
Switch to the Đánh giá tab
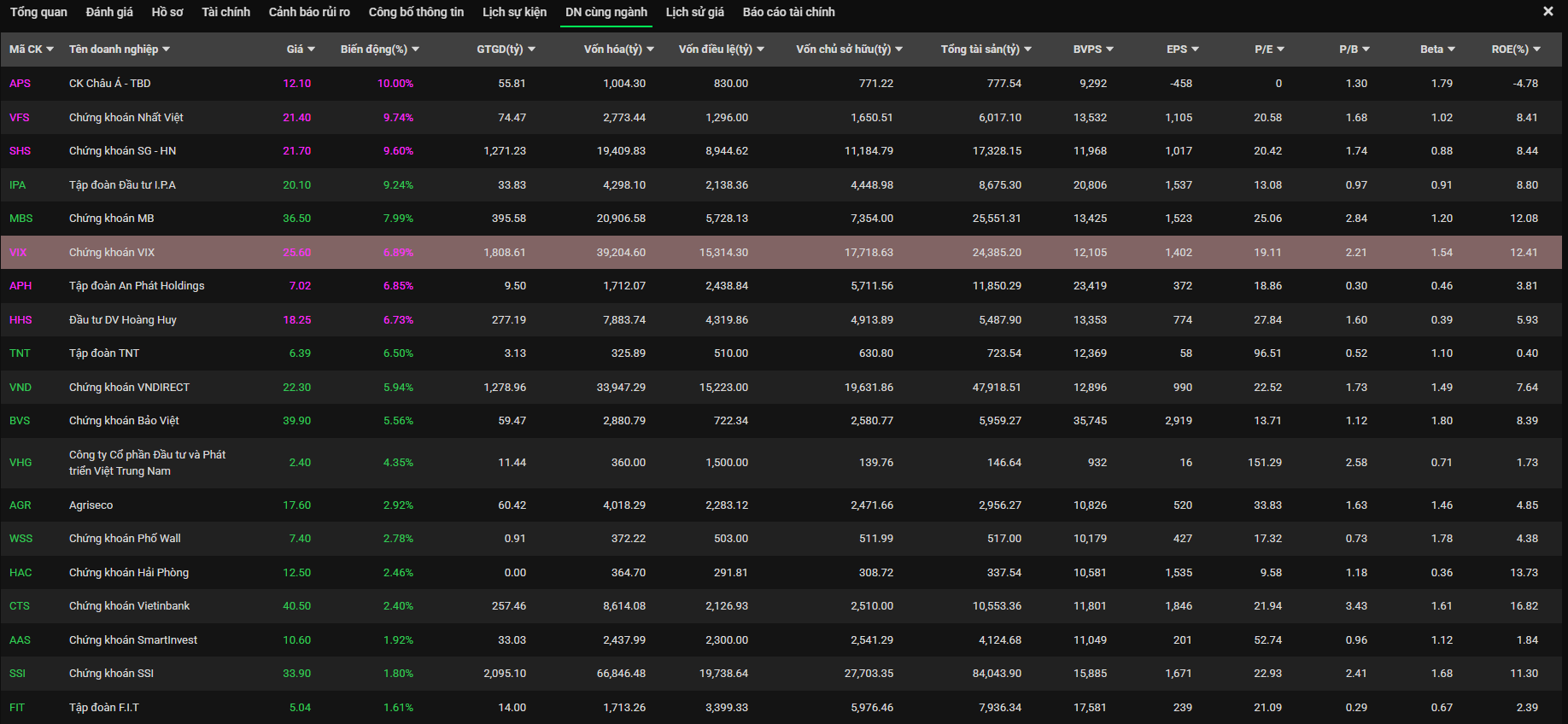click(109, 12)
